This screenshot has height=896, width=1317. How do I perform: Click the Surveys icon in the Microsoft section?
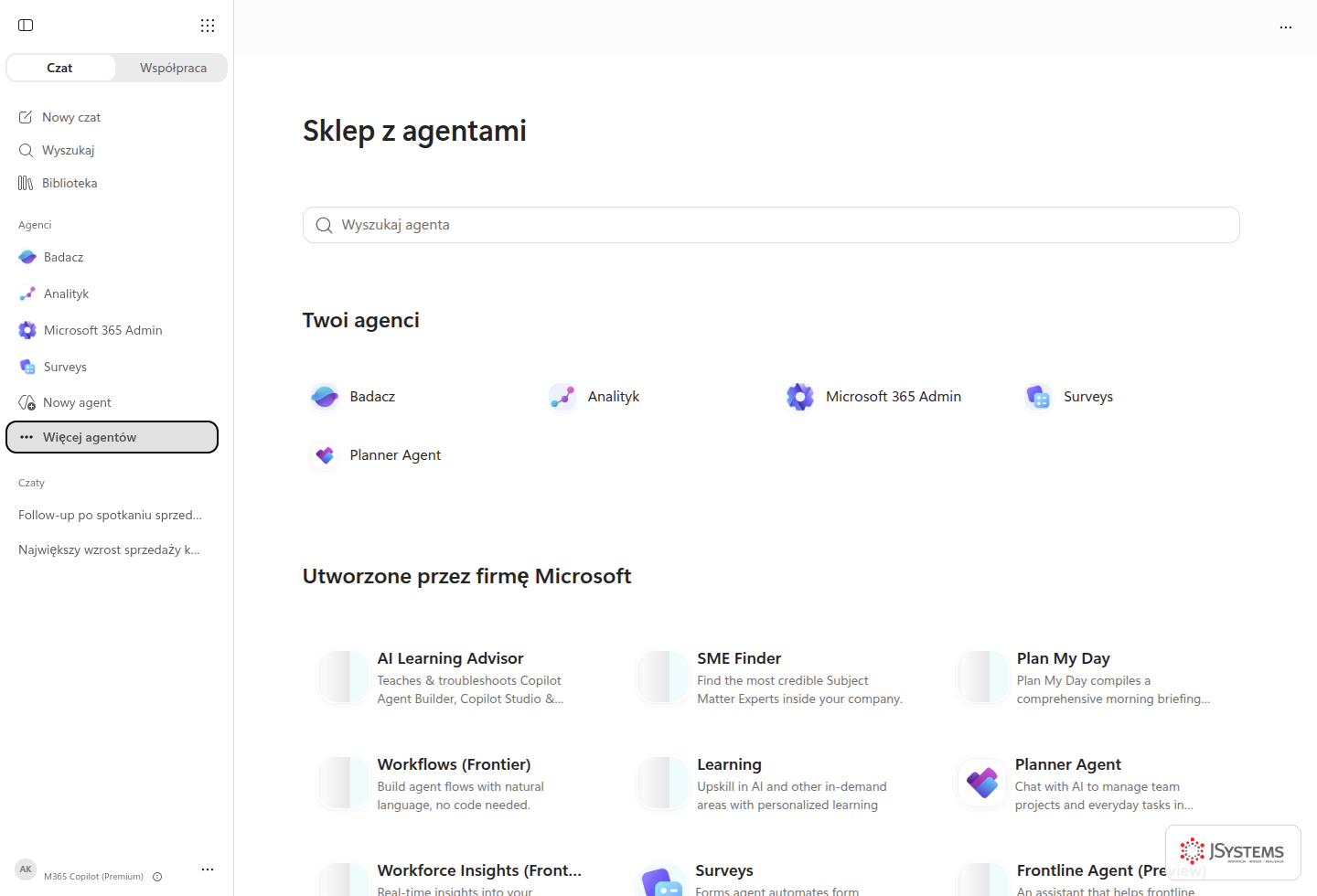(x=662, y=881)
